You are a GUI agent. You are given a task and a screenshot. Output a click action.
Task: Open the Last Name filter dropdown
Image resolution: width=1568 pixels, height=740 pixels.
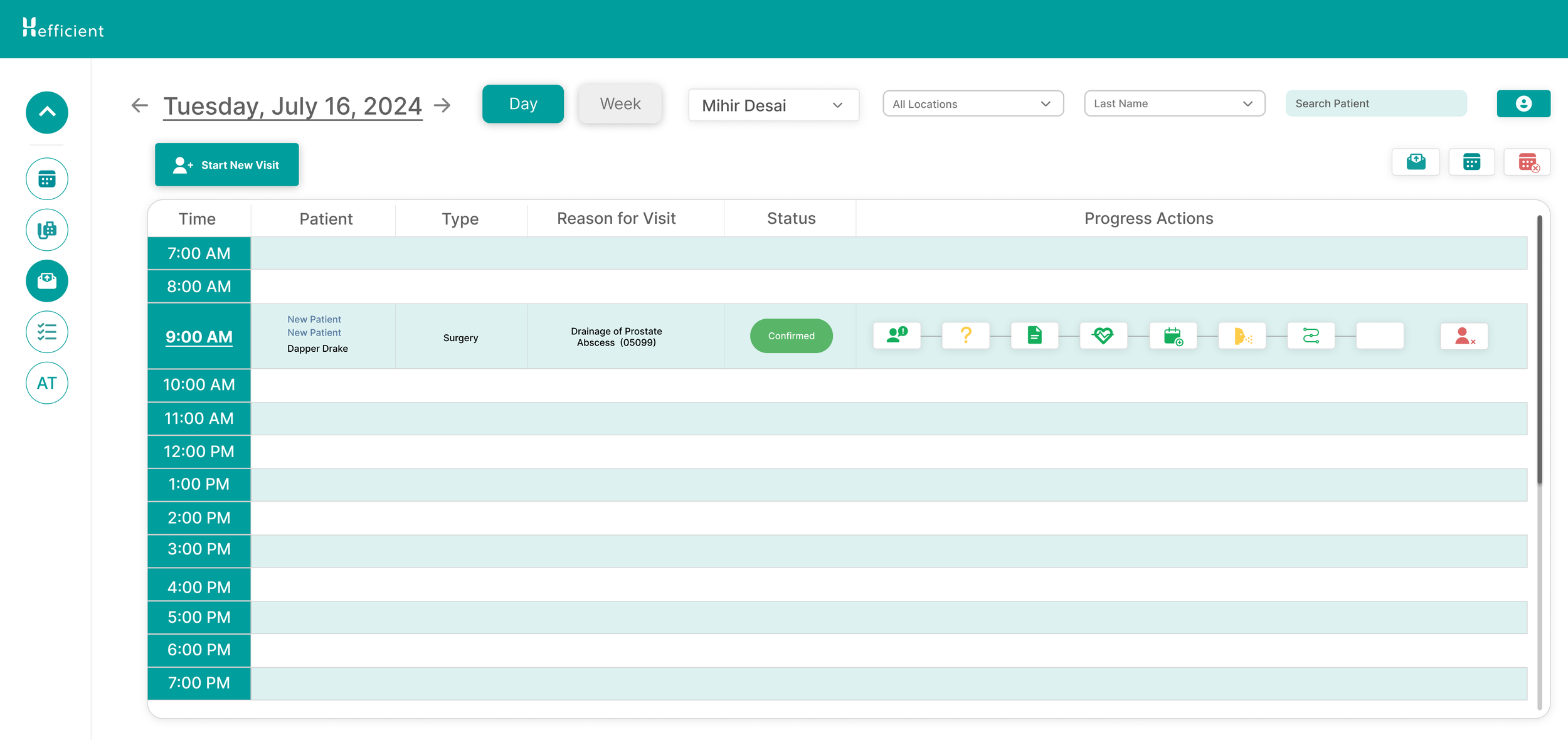(1174, 104)
